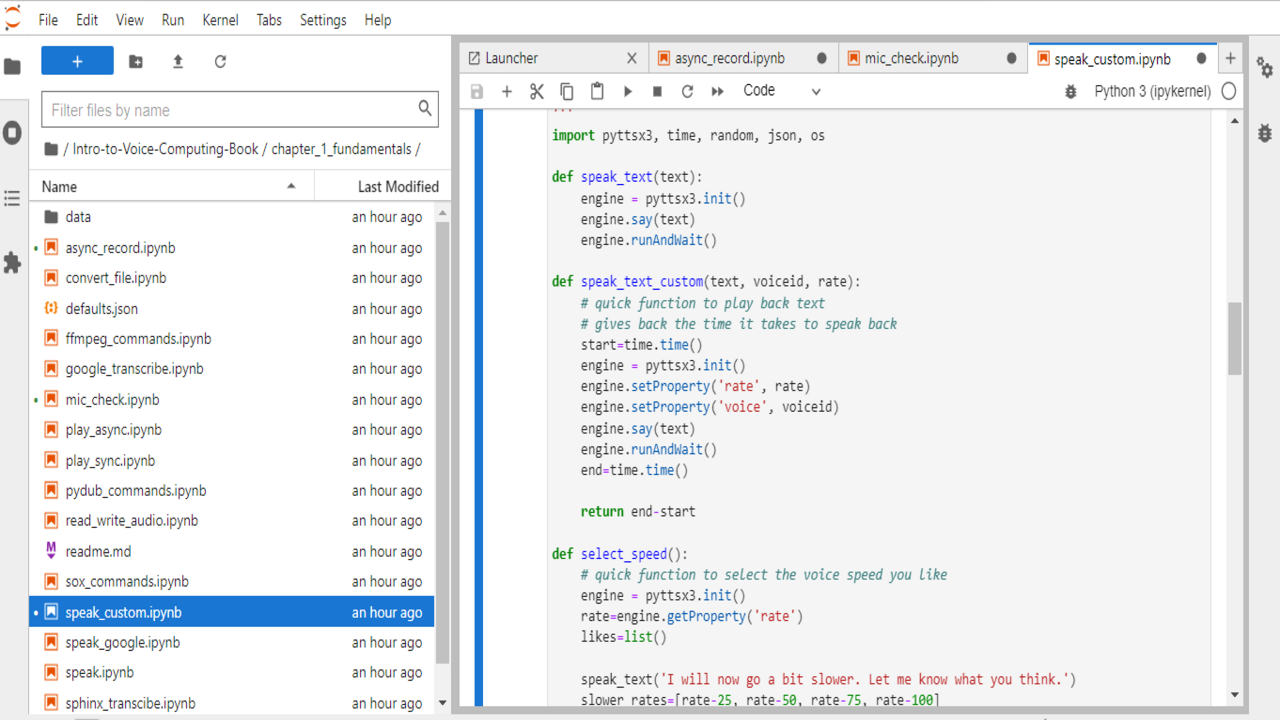
Task: Close the Launcher tab
Action: coord(631,58)
